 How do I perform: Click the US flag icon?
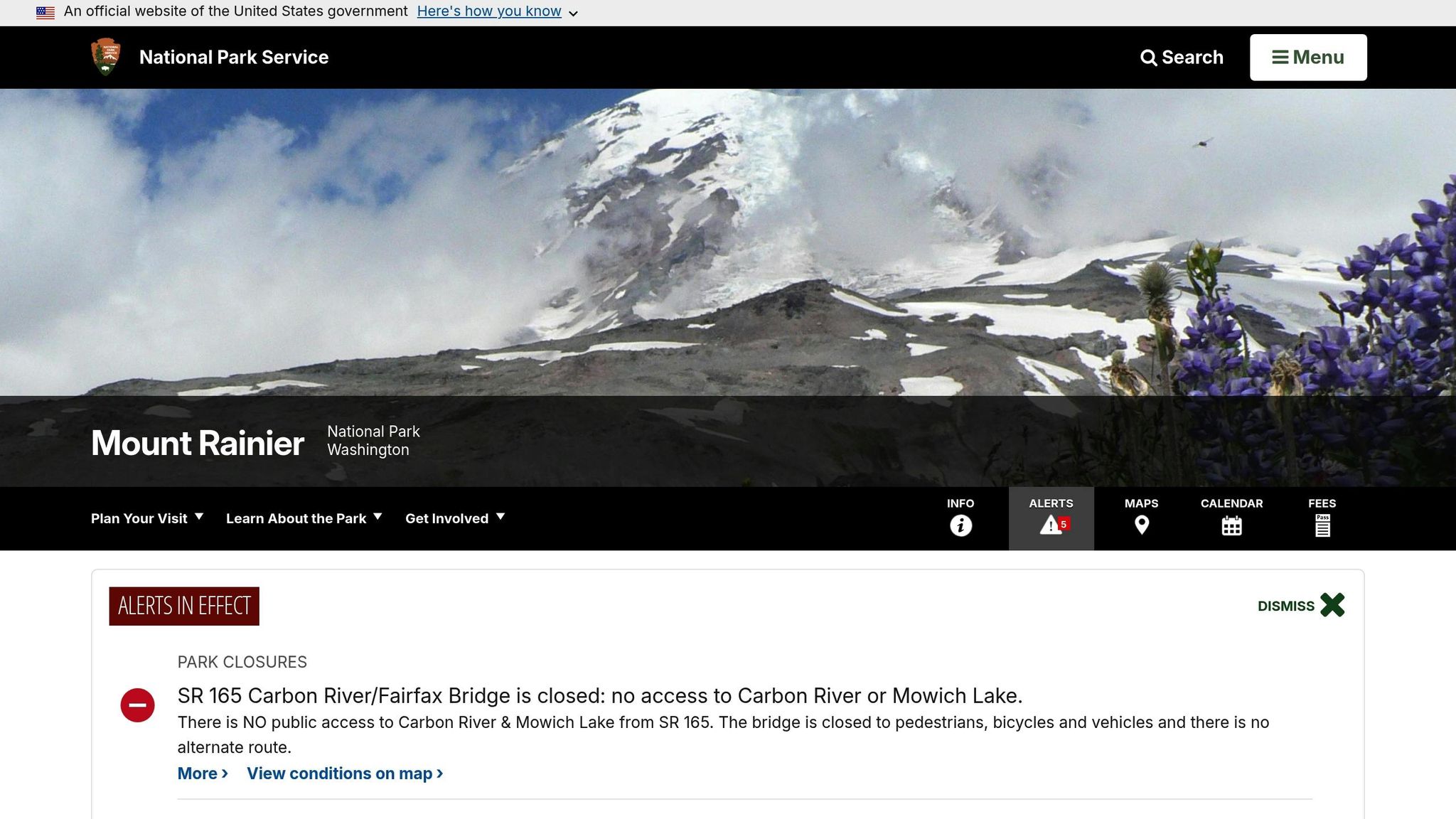(45, 12)
